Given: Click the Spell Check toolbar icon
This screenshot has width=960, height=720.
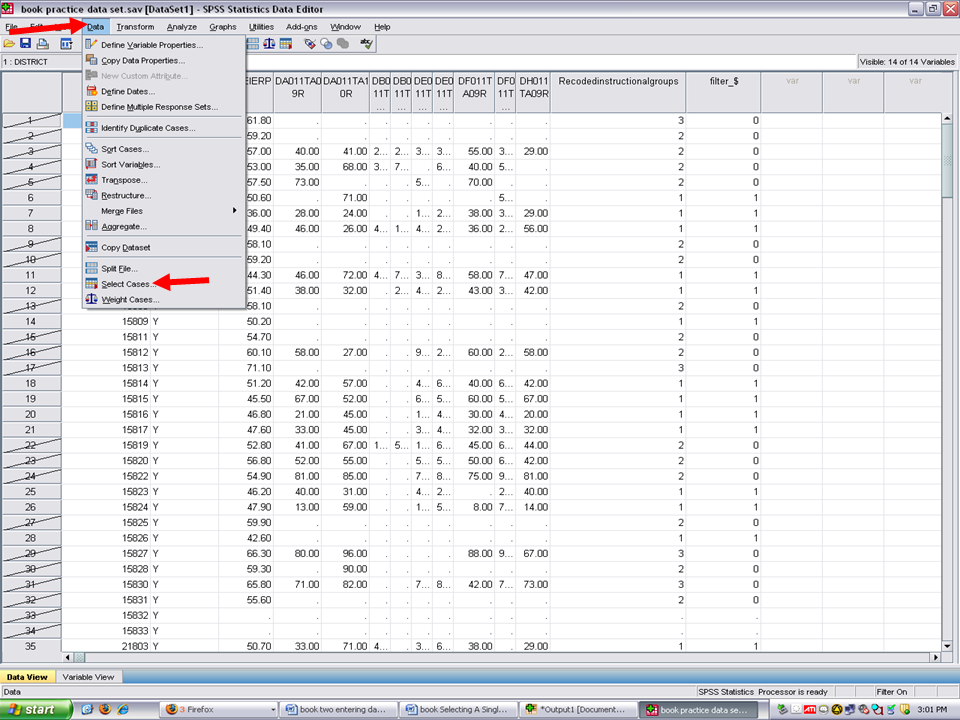Looking at the screenshot, I should tap(367, 44).
